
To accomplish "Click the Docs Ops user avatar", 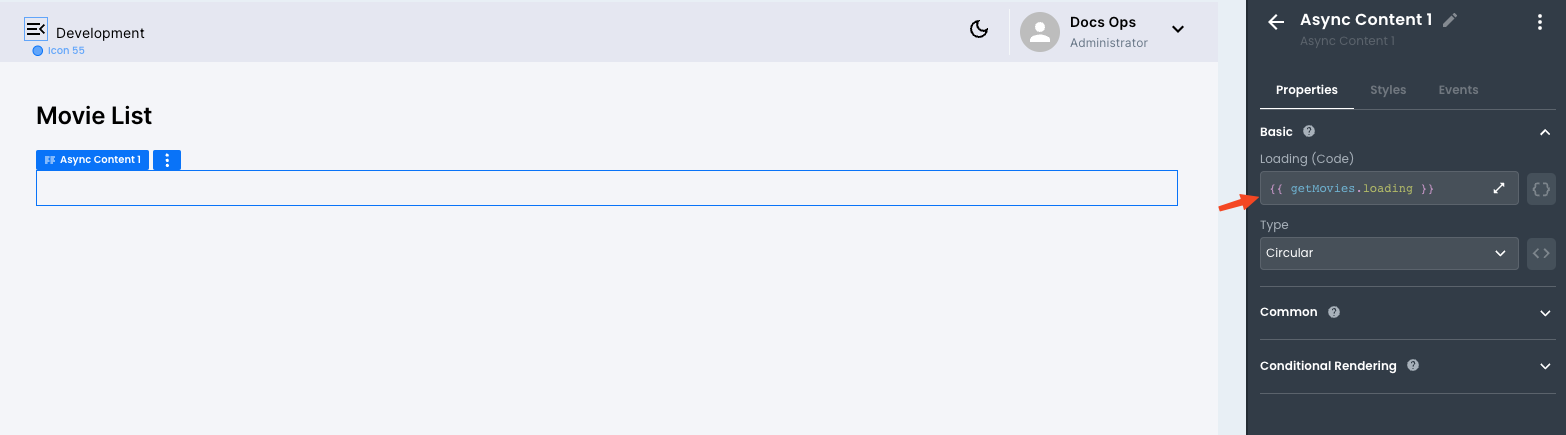I will click(1040, 32).
